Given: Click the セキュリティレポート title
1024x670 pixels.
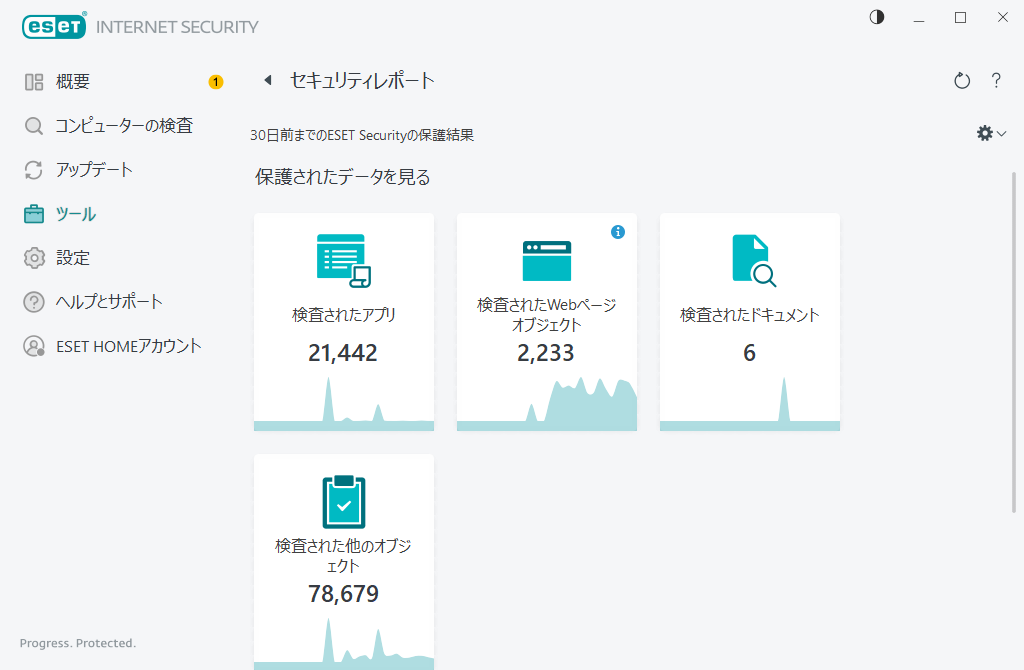Looking at the screenshot, I should [x=362, y=80].
